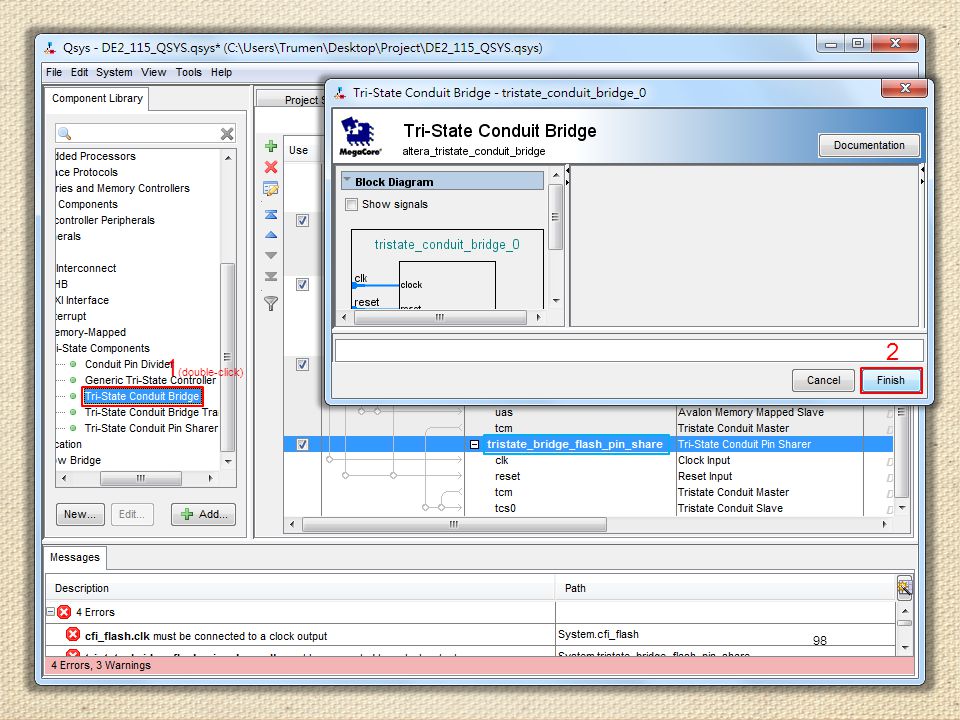
Task: Click the move up arrow icon
Action: coord(271,235)
